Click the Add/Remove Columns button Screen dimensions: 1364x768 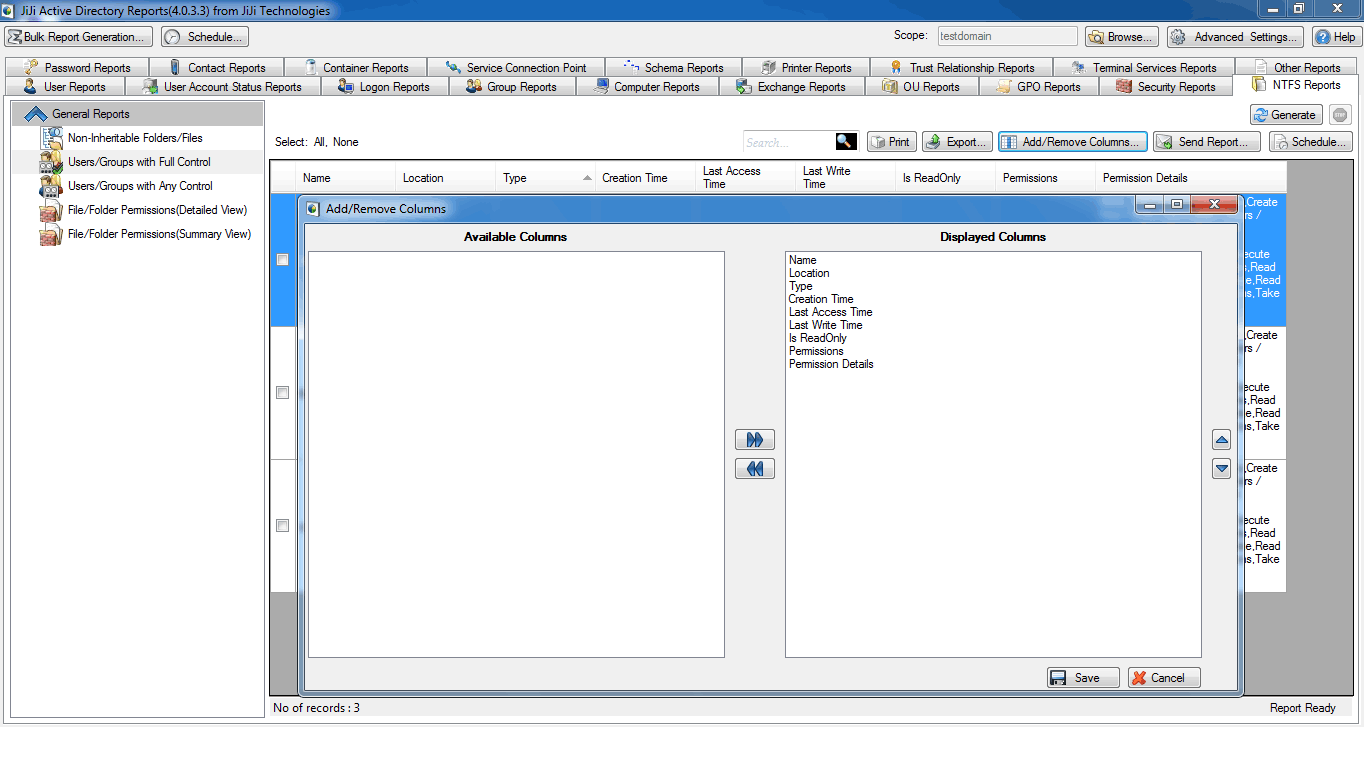1073,142
